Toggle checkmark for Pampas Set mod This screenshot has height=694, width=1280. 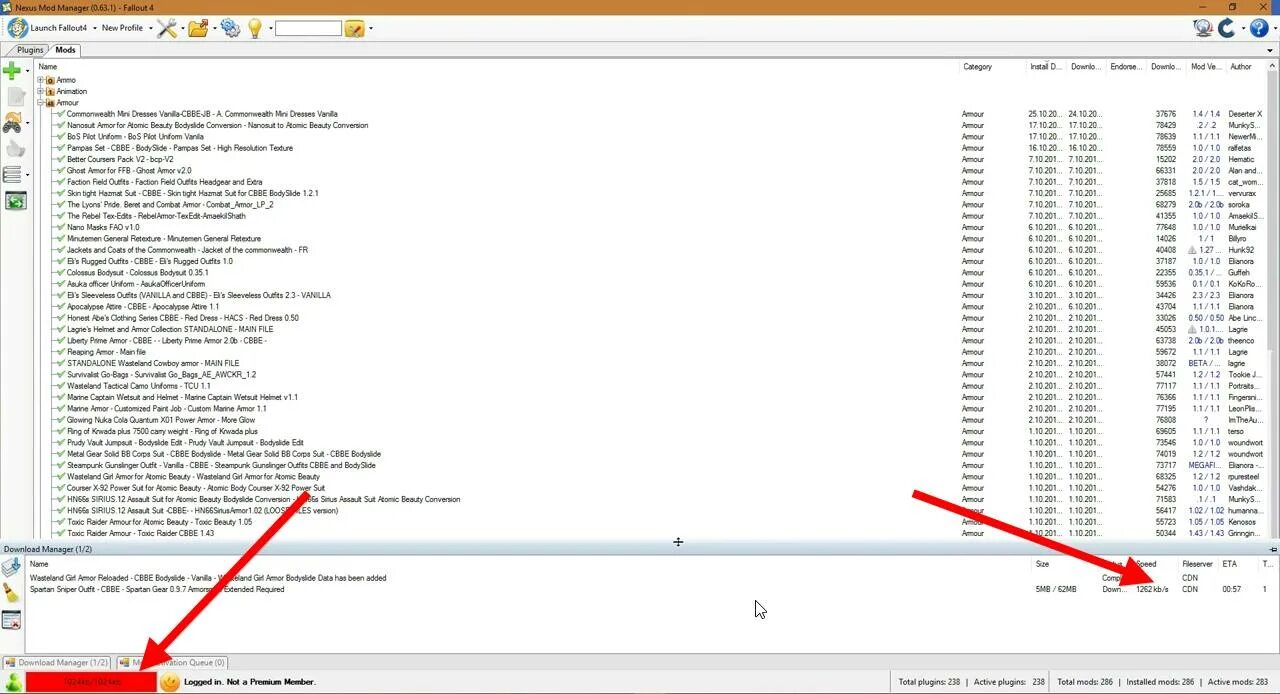[60, 148]
